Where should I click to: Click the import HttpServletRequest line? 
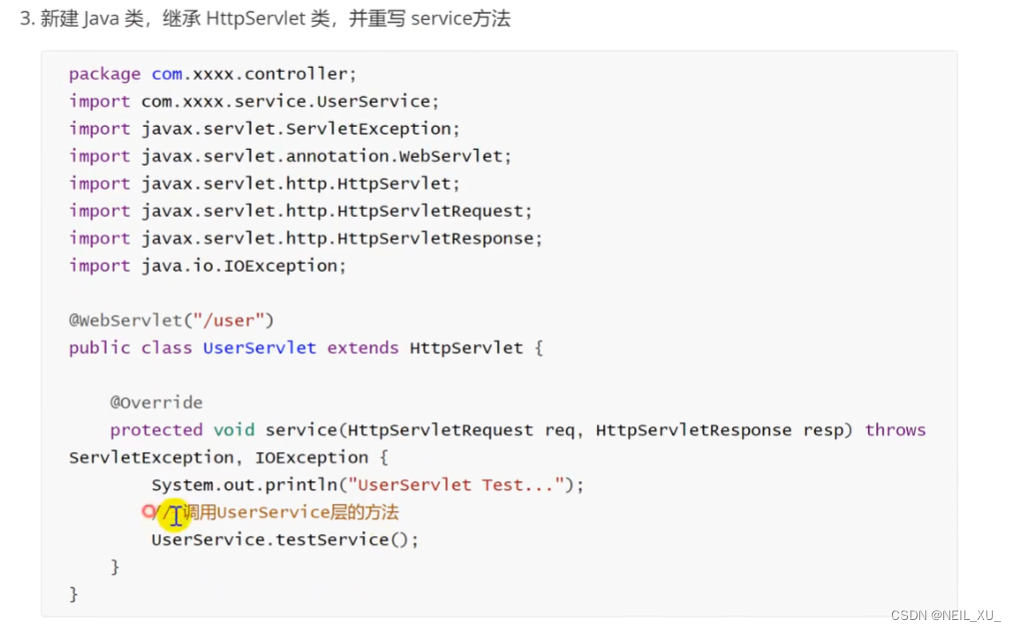(301, 211)
